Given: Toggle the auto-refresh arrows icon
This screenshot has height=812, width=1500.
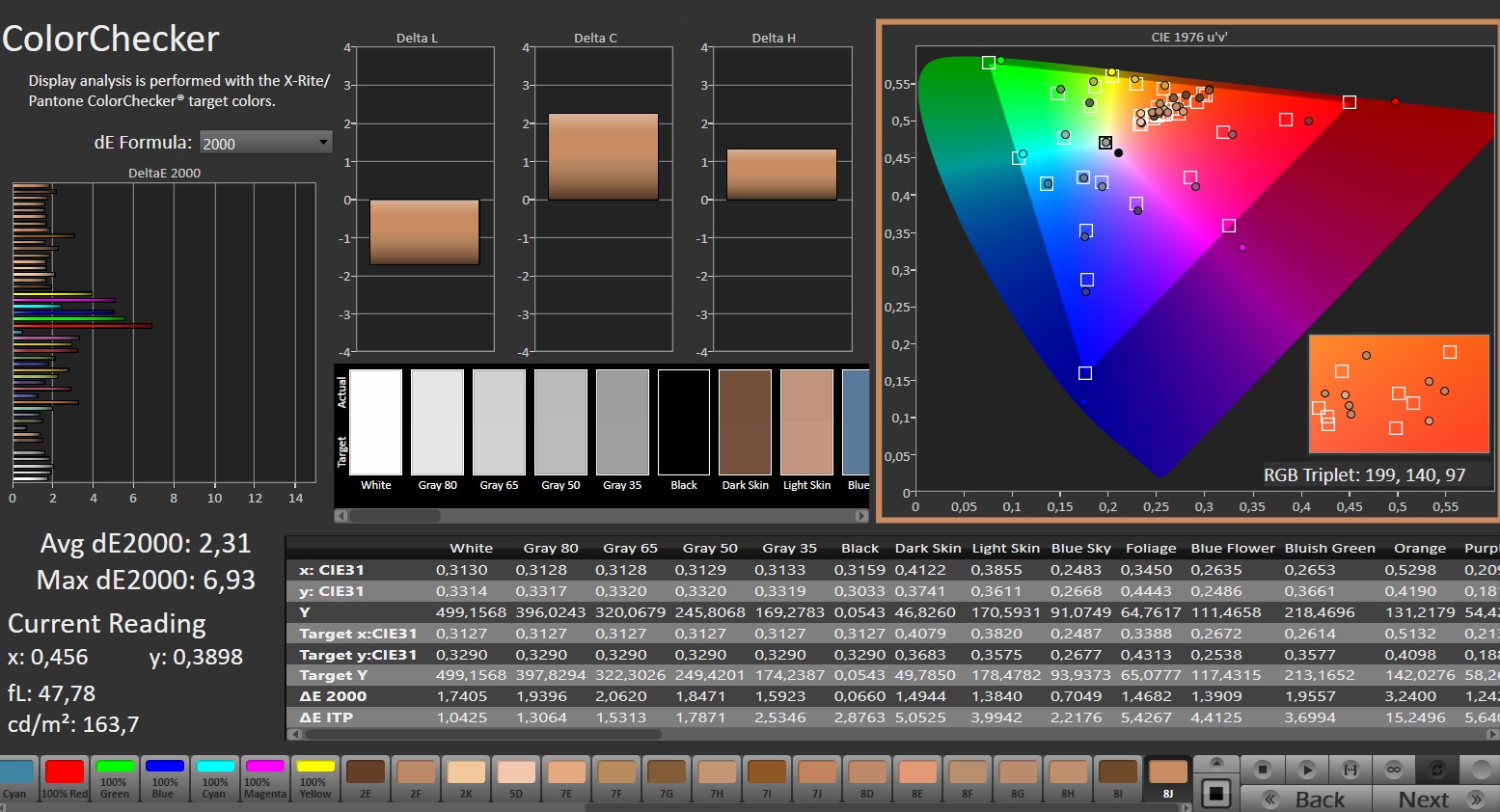Looking at the screenshot, I should point(1436,769).
